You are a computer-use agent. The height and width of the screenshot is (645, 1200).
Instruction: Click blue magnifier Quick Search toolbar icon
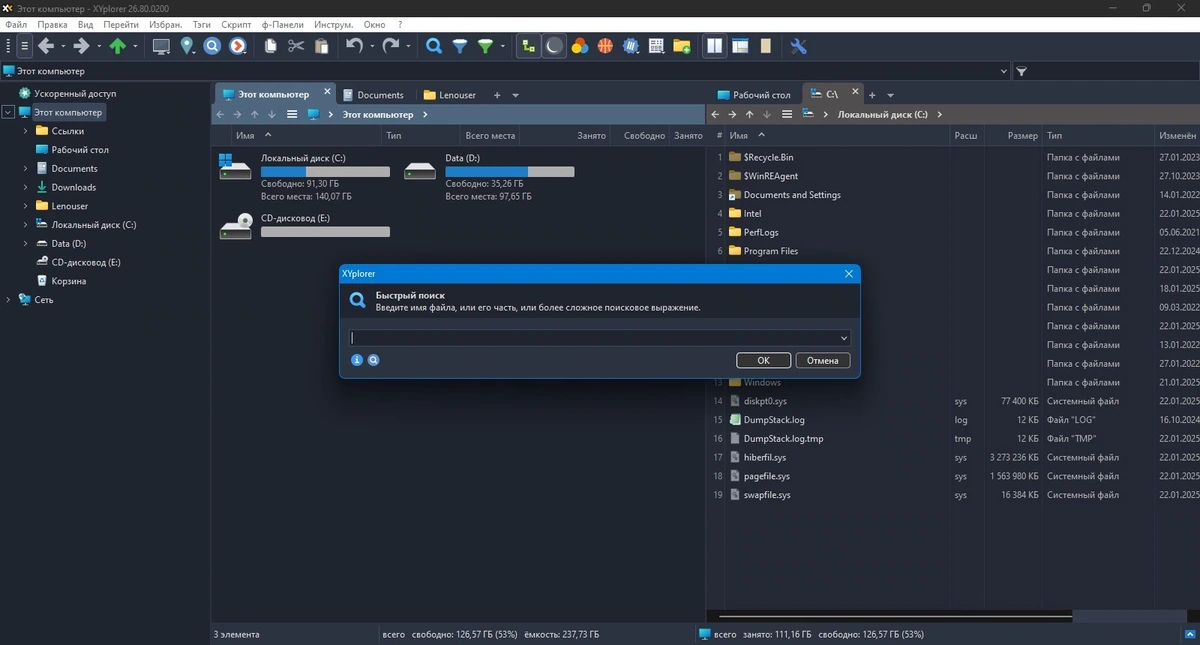(x=434, y=46)
